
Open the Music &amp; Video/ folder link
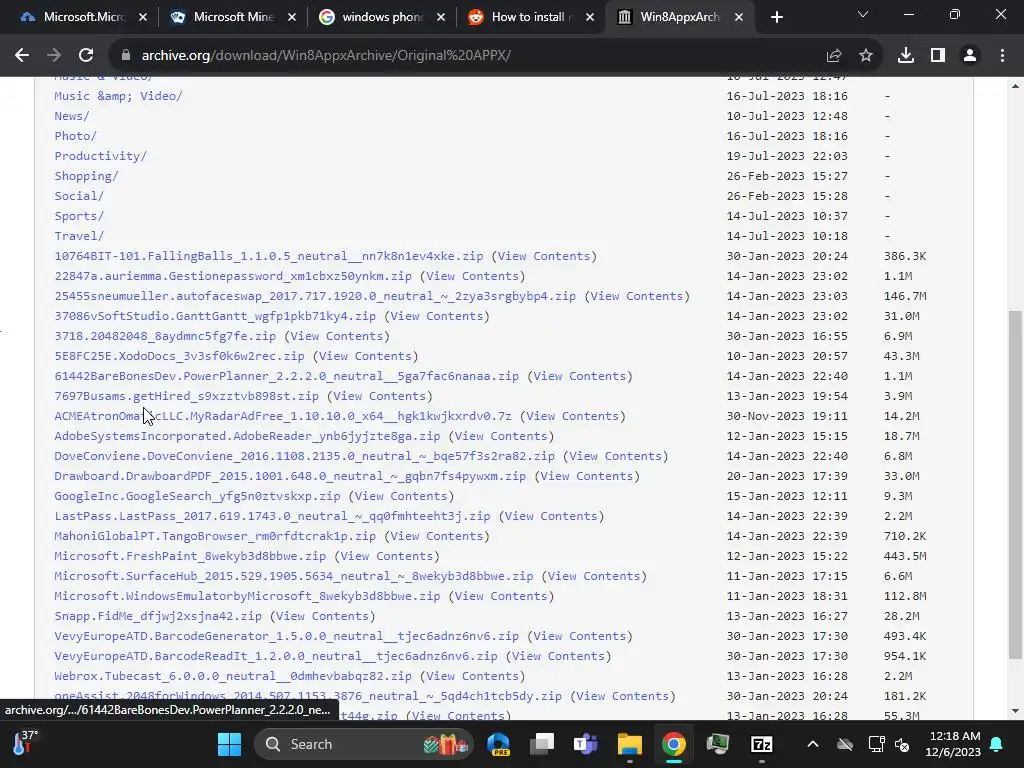[118, 96]
